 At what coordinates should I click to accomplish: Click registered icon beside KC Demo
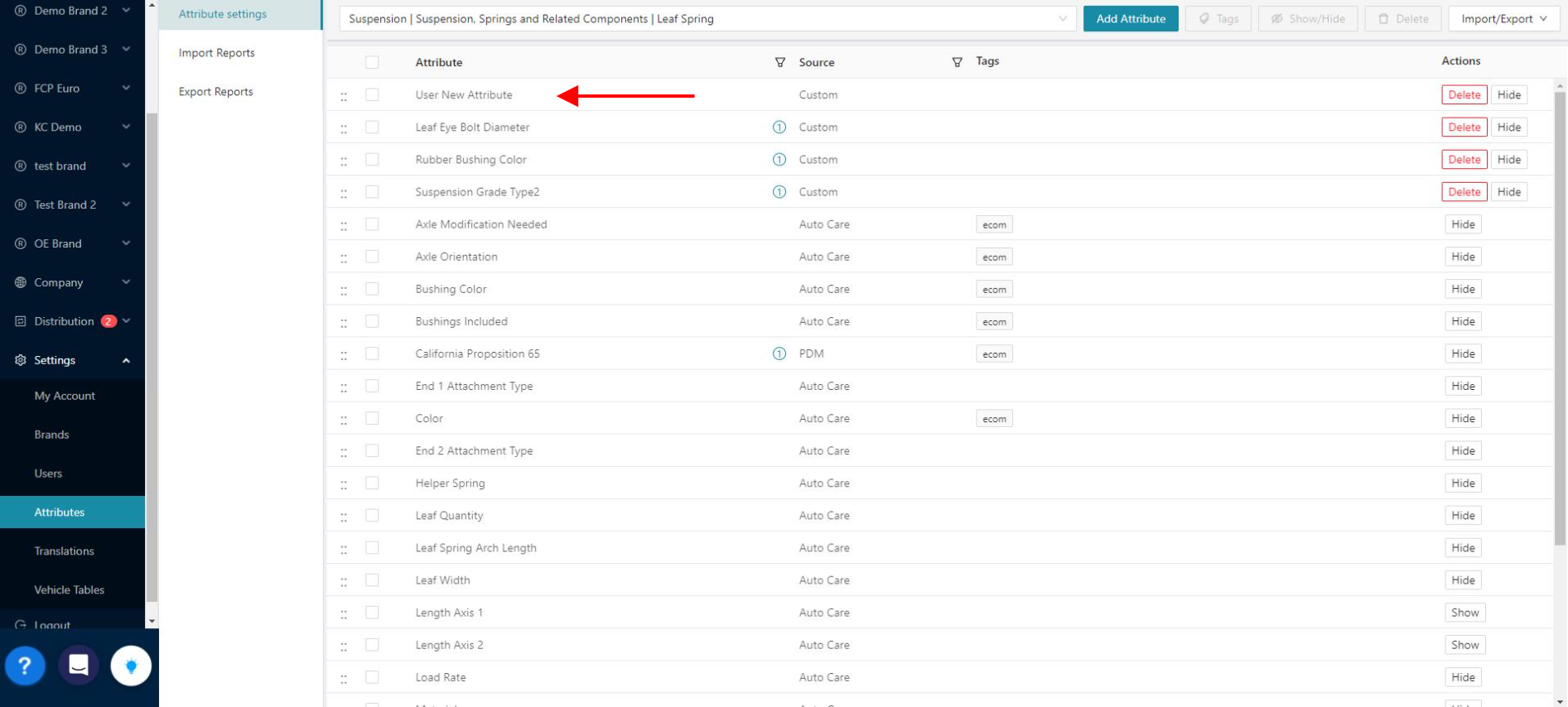[21, 127]
